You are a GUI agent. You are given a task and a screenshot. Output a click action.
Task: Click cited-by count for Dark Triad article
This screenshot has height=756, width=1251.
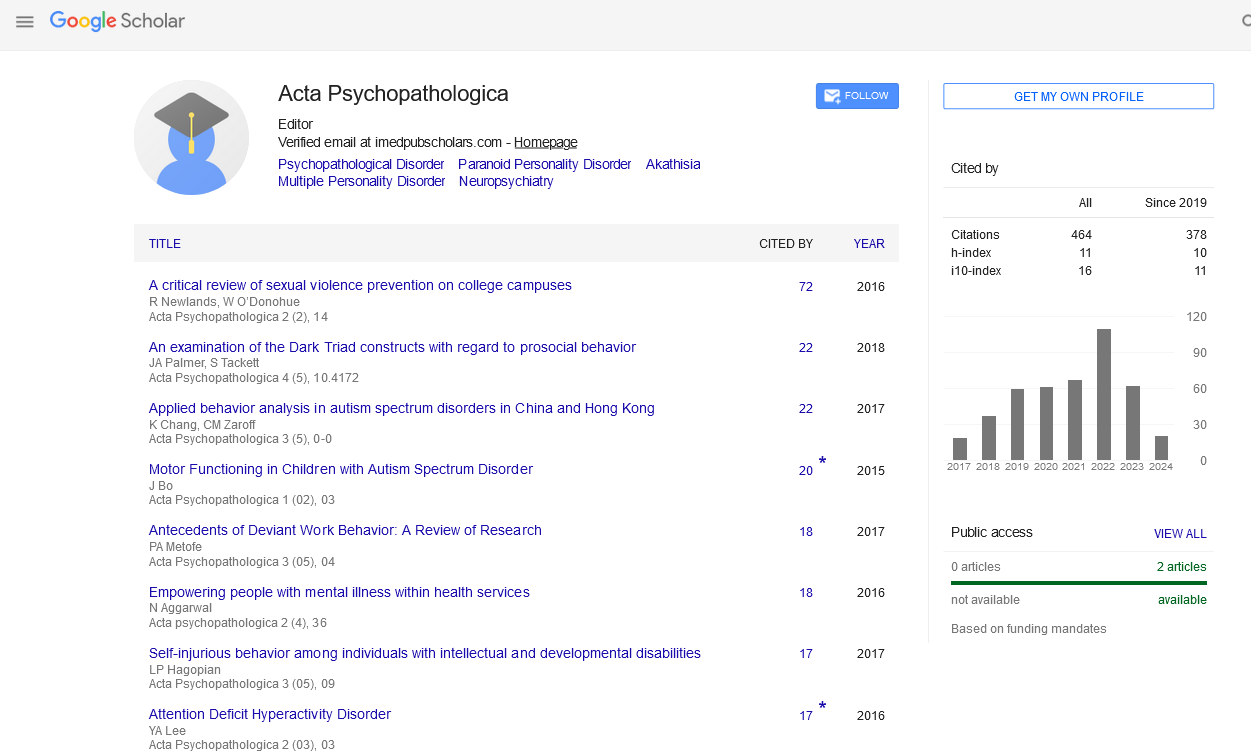click(x=806, y=348)
